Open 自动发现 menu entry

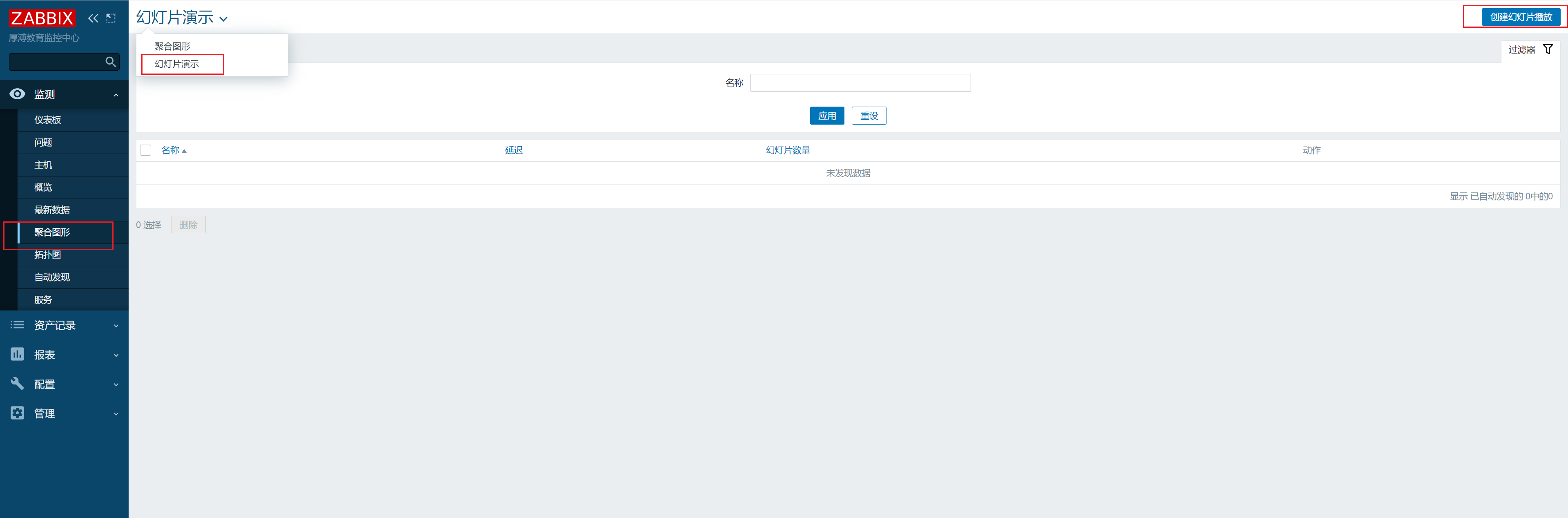coord(73,277)
